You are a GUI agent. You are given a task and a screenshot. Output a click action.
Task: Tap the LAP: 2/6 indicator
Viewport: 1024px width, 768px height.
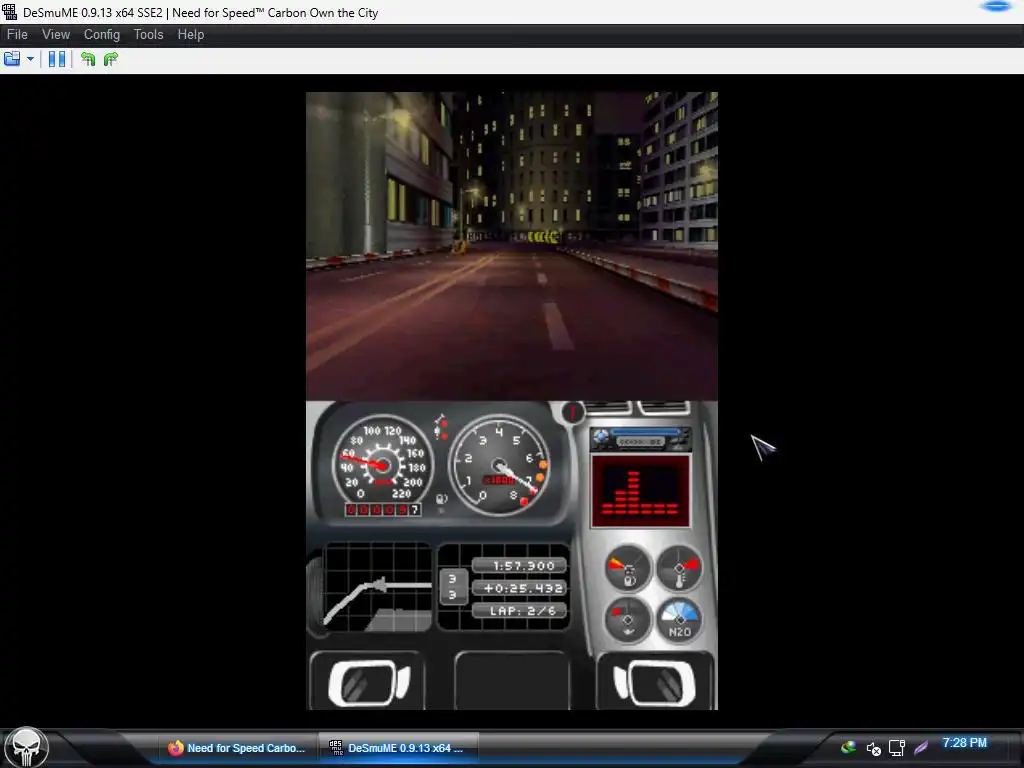520,611
